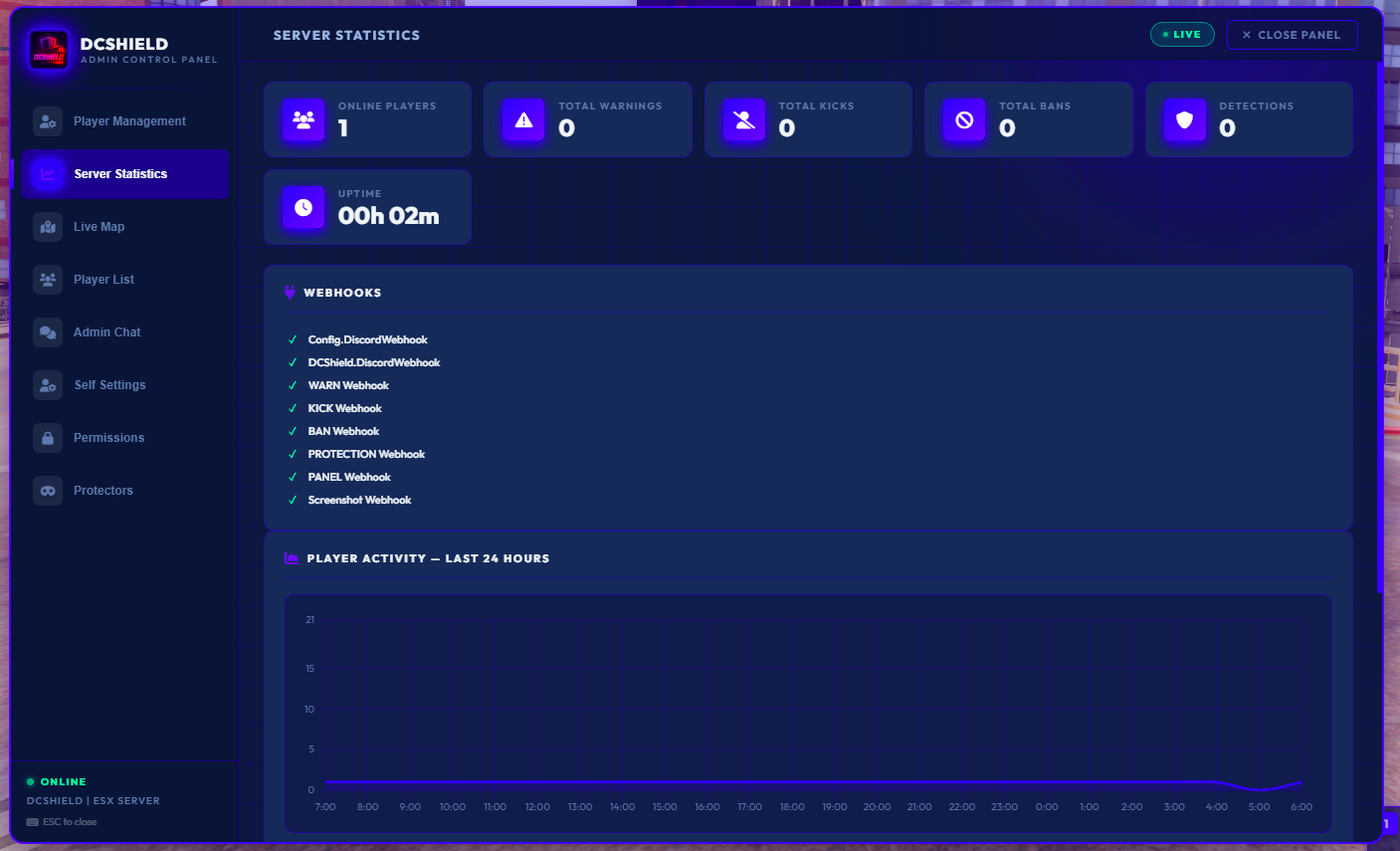Select the Server Statistics tab
Screen dimensions: 1400x851
coord(125,174)
